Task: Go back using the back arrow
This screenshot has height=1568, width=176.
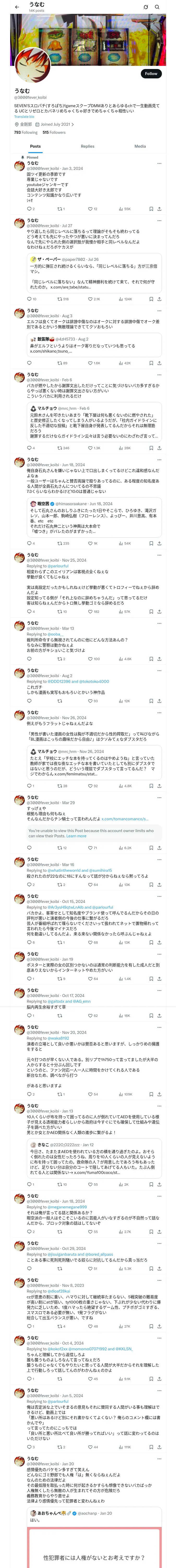Action: click(17, 7)
